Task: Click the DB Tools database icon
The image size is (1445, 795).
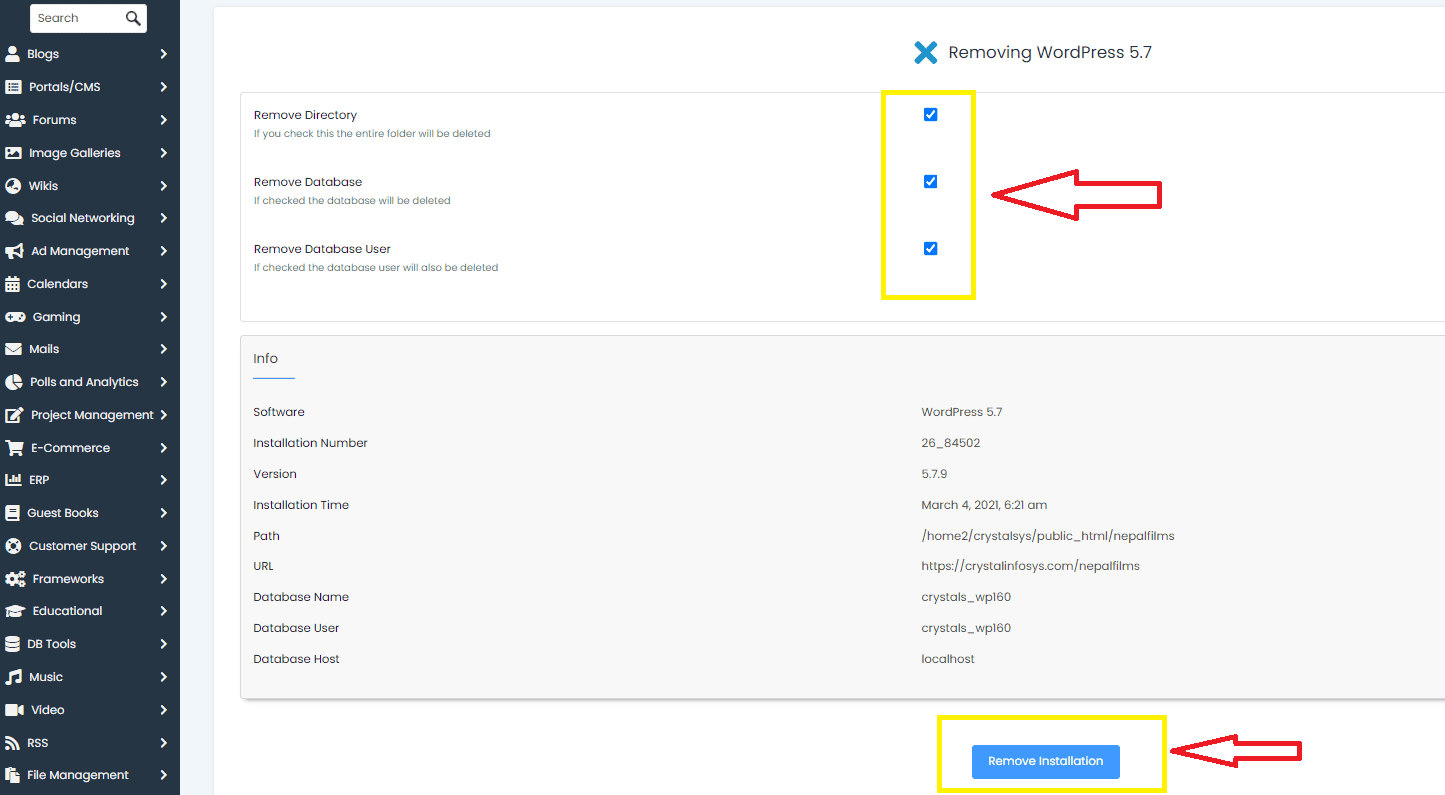Action: pyautogui.click(x=12, y=644)
